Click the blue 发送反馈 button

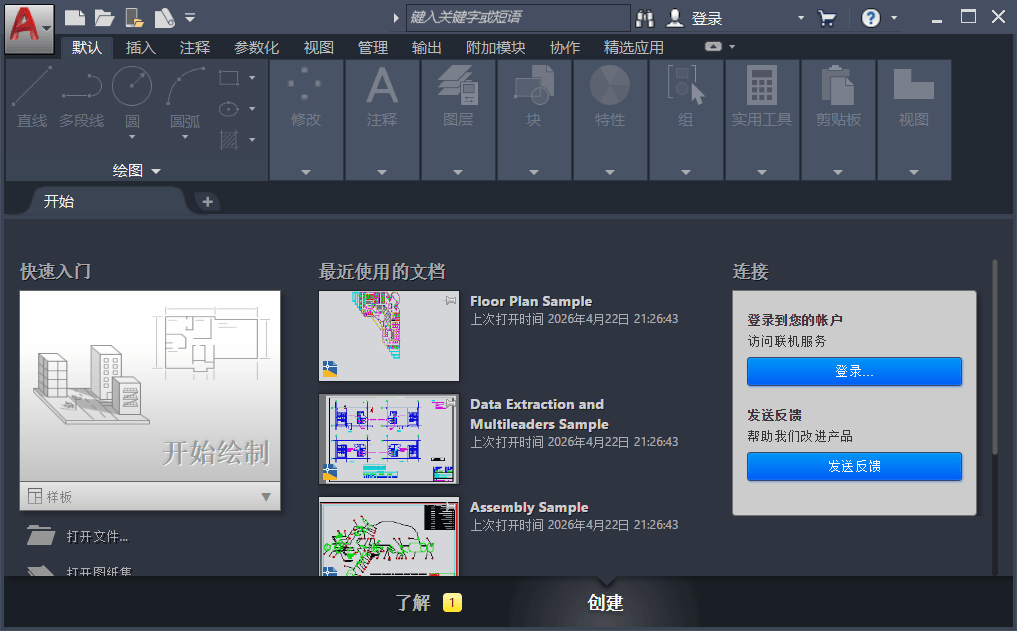click(854, 466)
